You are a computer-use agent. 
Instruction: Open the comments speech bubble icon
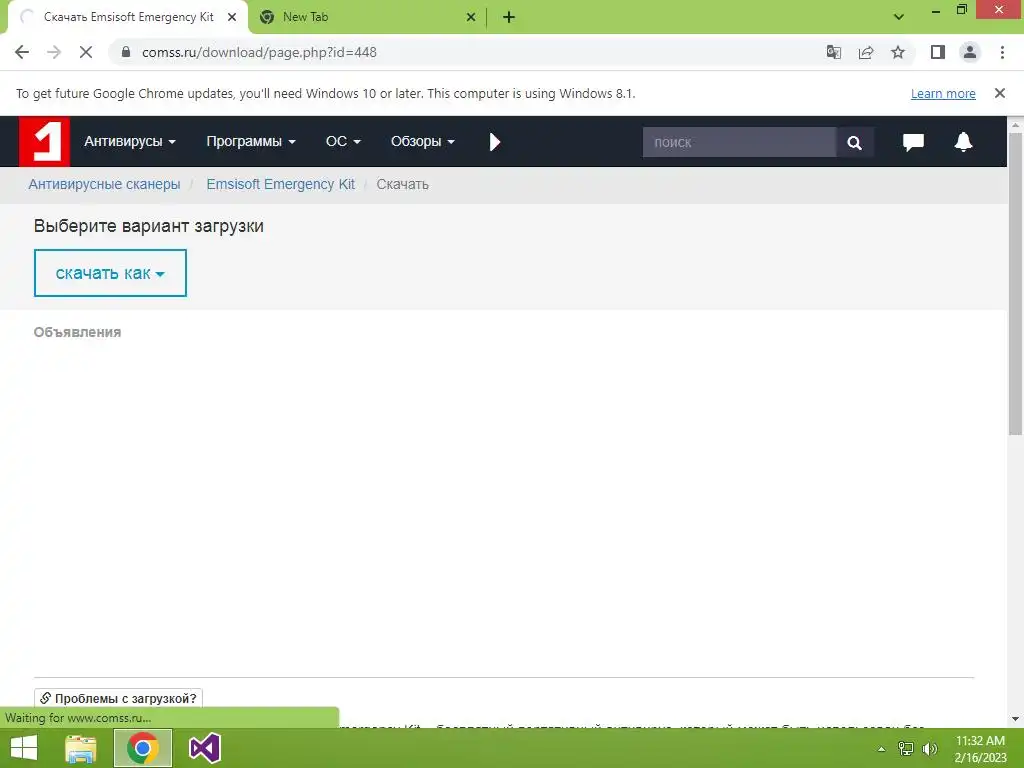pos(913,142)
